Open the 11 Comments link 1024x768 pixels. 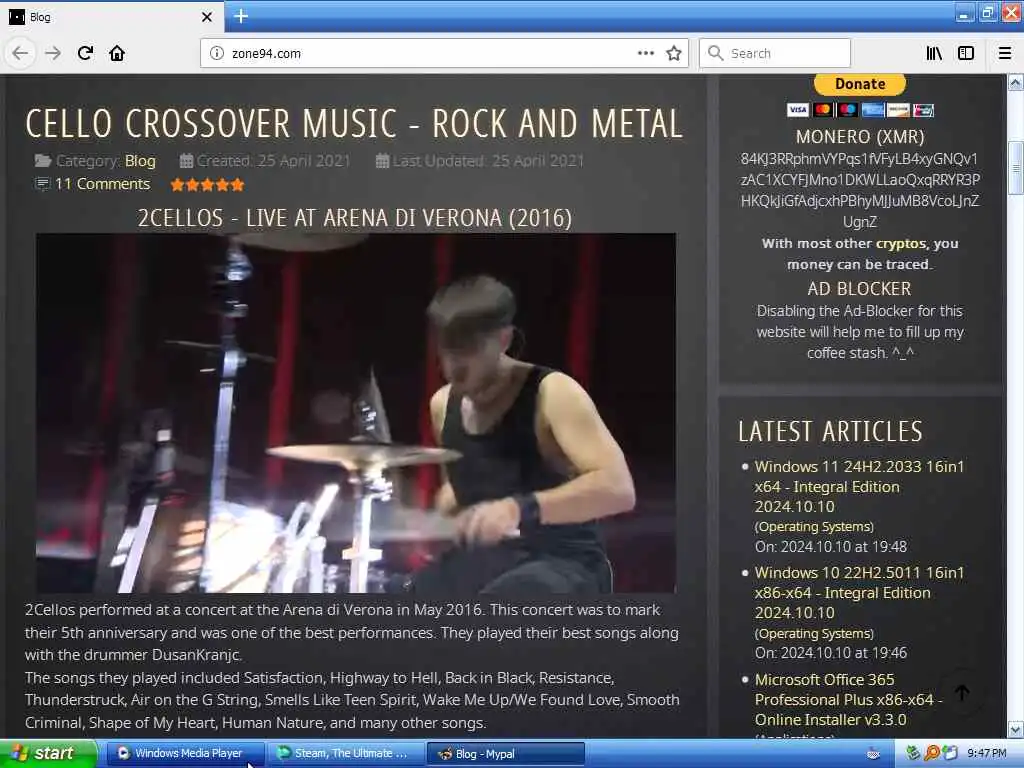102,184
